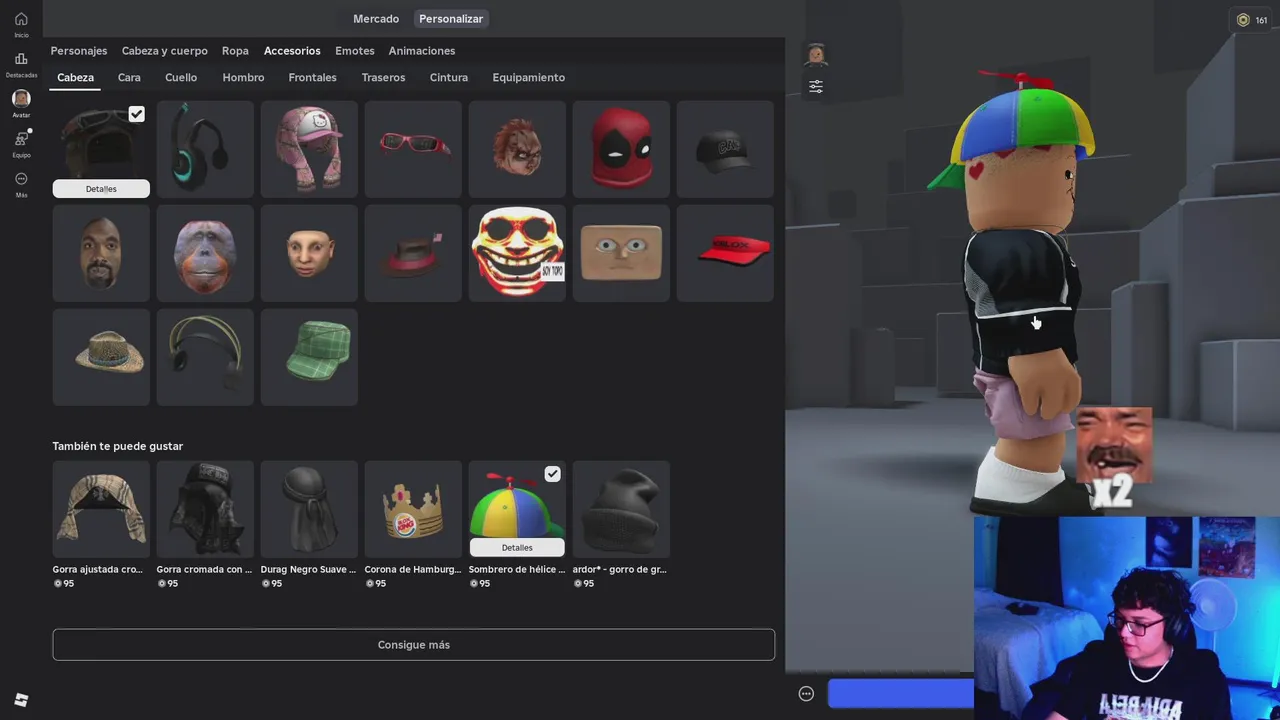The width and height of the screenshot is (1280, 720).
Task: Open the Cabeza y cuerpo category
Action: 165,51
